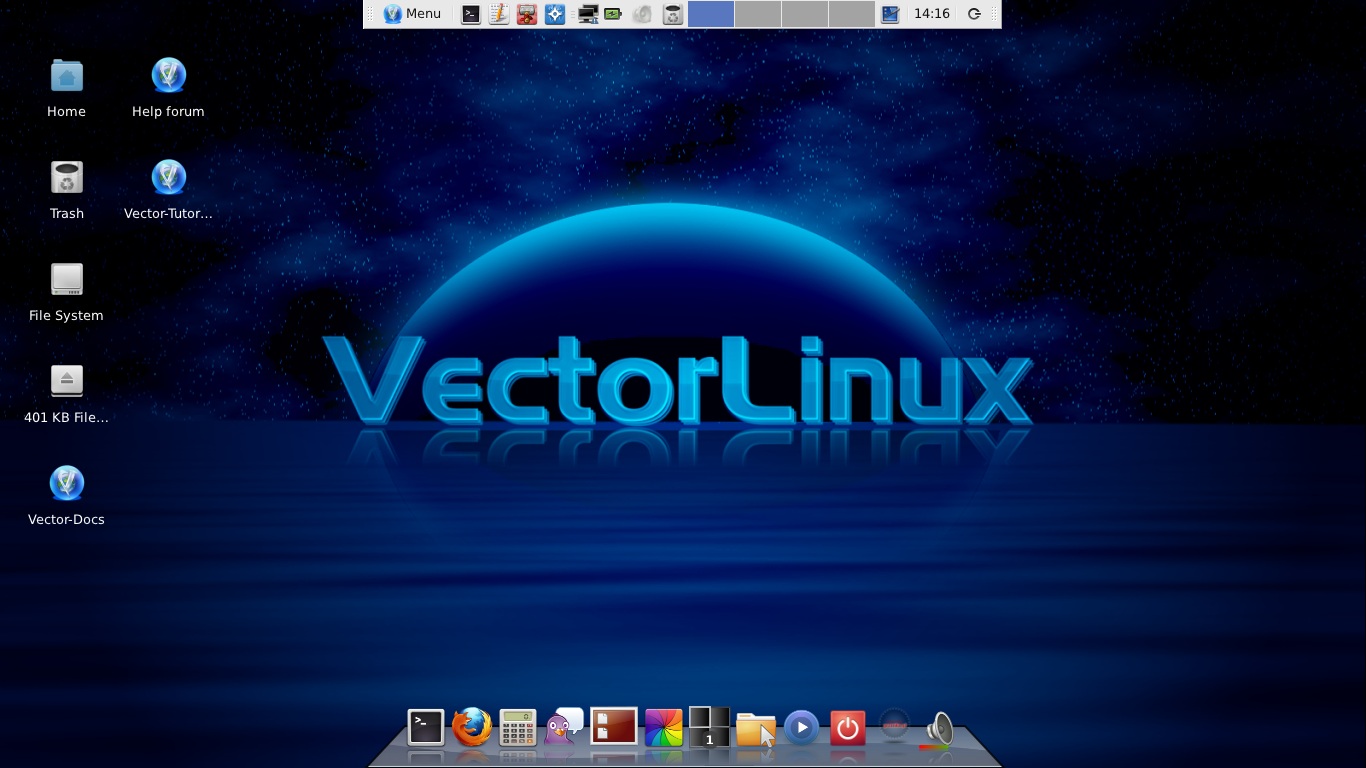Select the 401 KB File... volume icon
The image size is (1366, 768).
point(67,381)
